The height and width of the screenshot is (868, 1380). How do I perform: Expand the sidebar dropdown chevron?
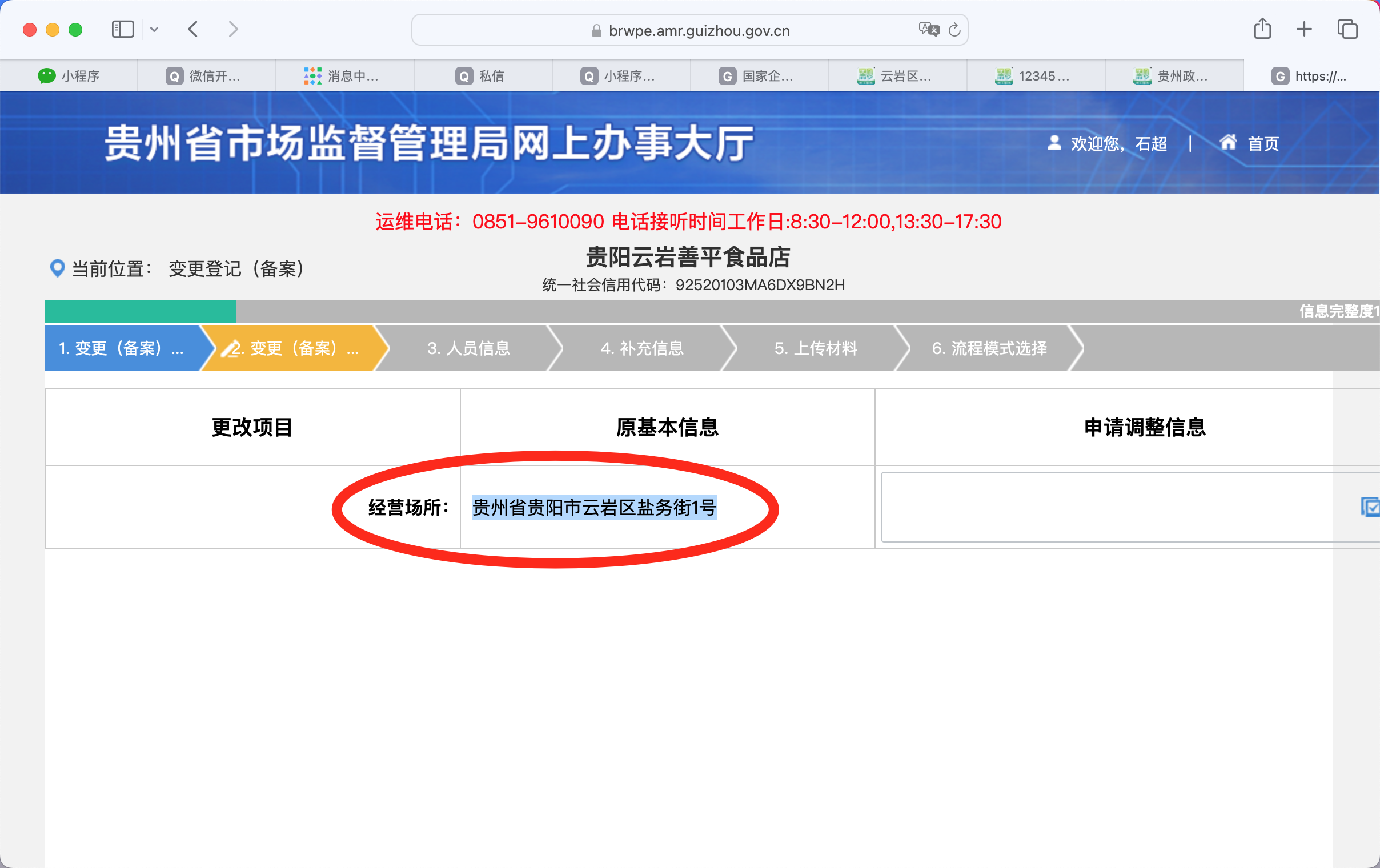[154, 29]
